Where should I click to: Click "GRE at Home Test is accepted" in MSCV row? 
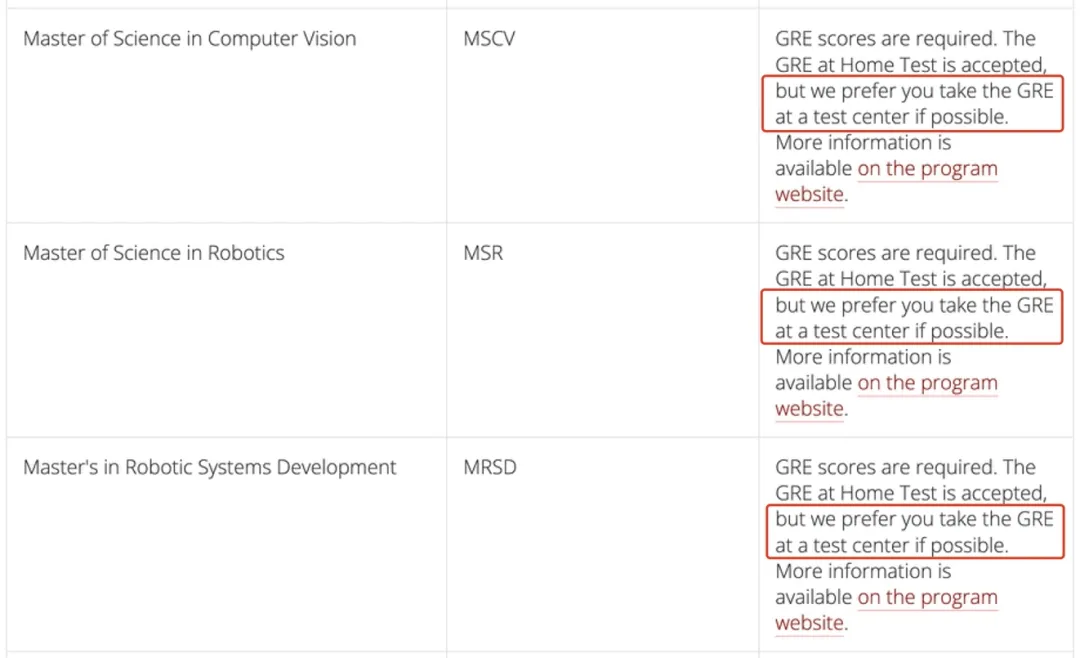(910, 65)
